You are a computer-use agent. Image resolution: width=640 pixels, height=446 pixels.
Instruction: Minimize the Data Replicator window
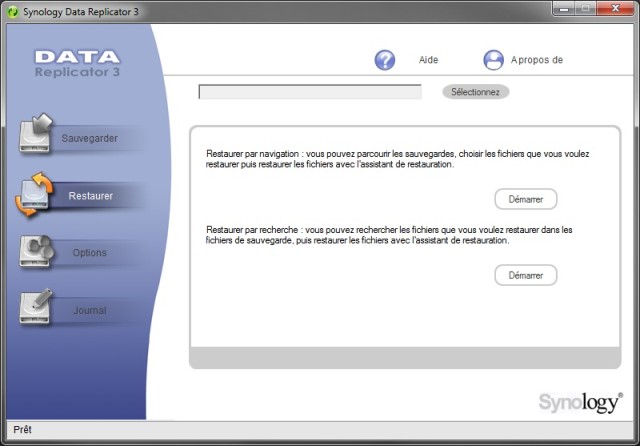564,8
